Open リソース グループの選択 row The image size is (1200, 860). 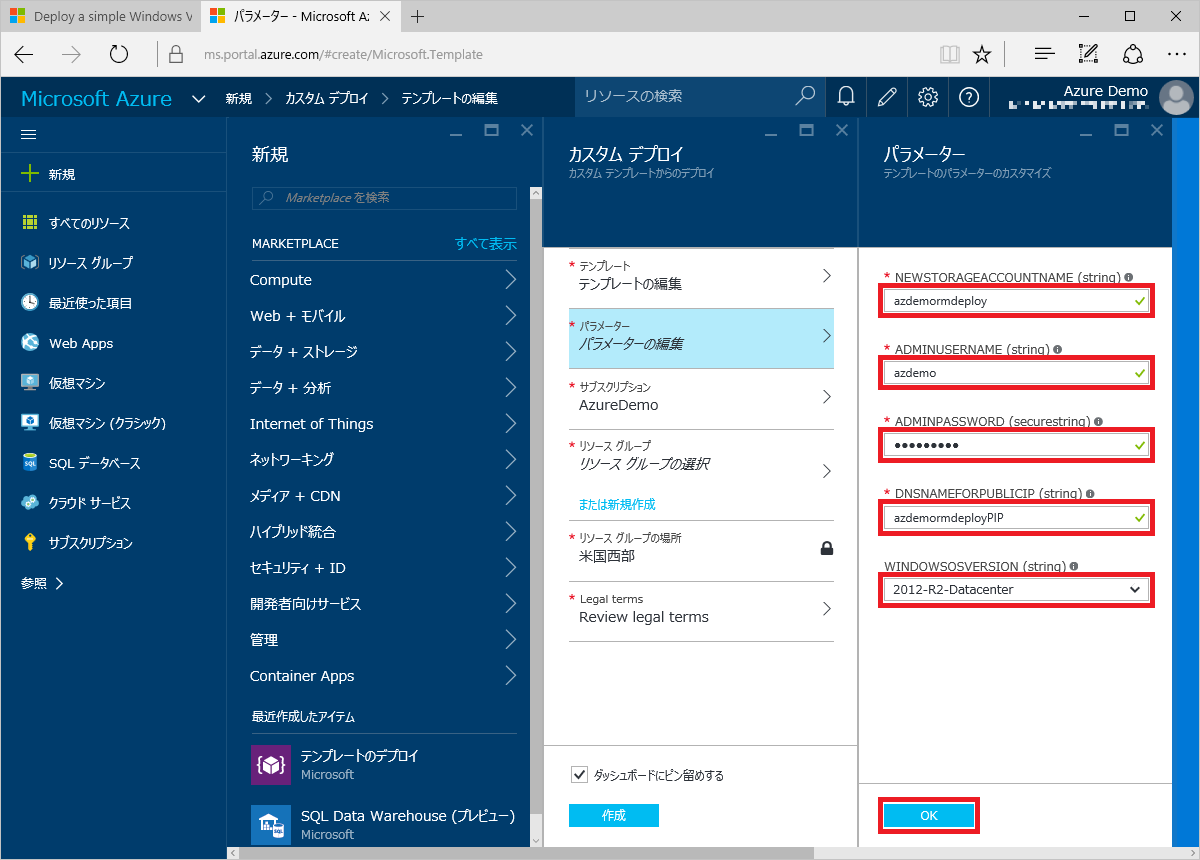701,458
